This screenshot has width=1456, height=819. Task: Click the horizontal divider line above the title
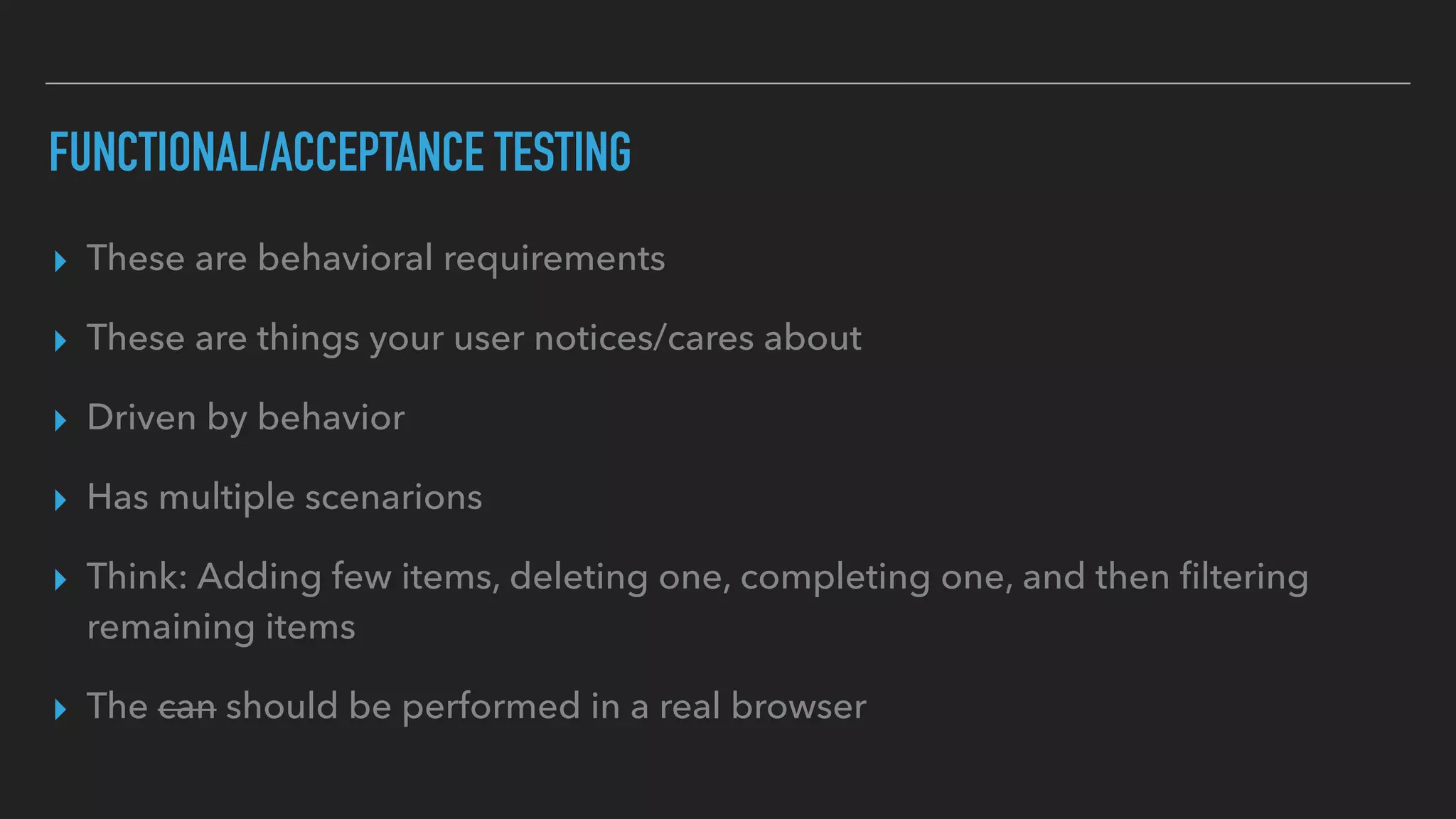[728, 83]
